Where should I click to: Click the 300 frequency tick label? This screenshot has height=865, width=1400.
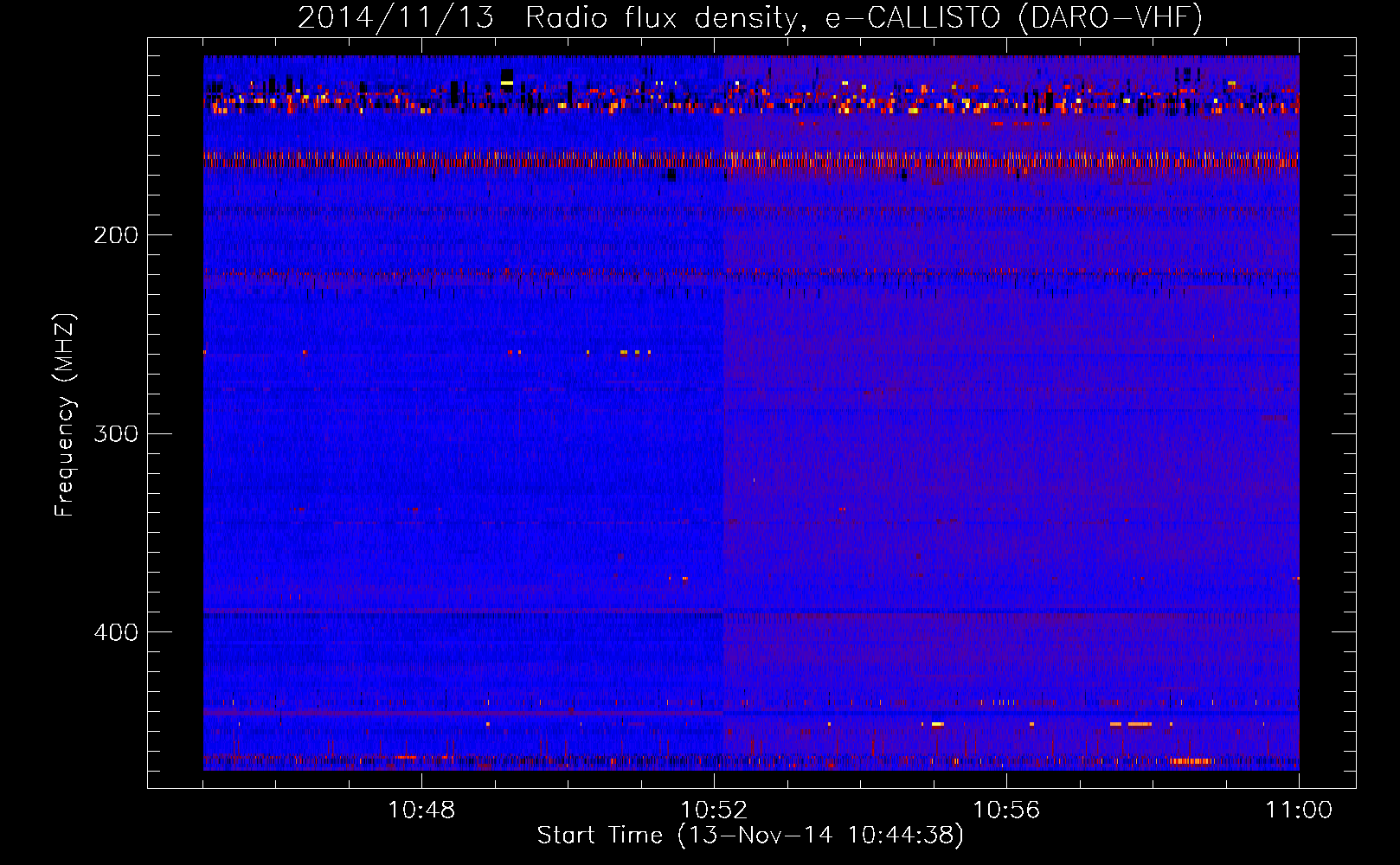pos(116,433)
